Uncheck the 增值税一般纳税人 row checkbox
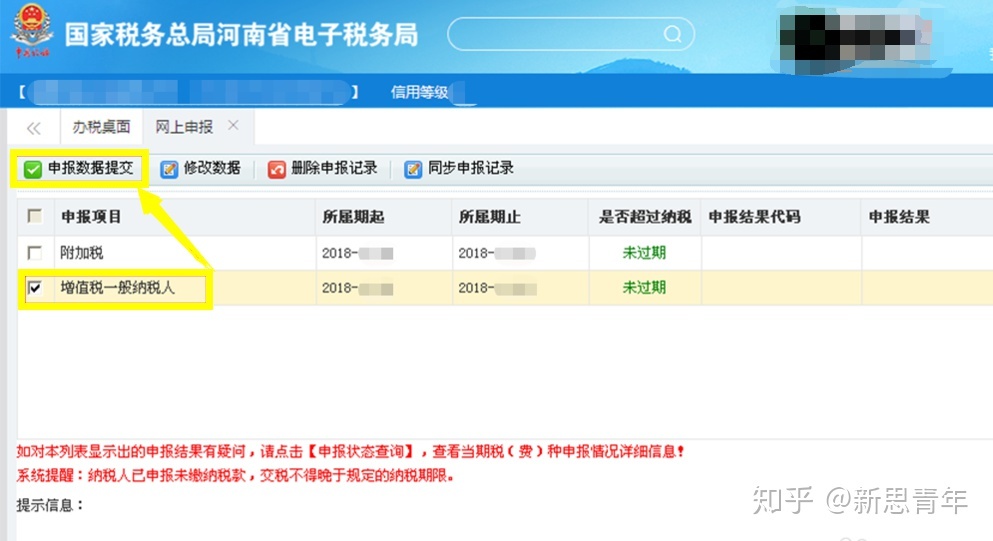 (x=35, y=289)
